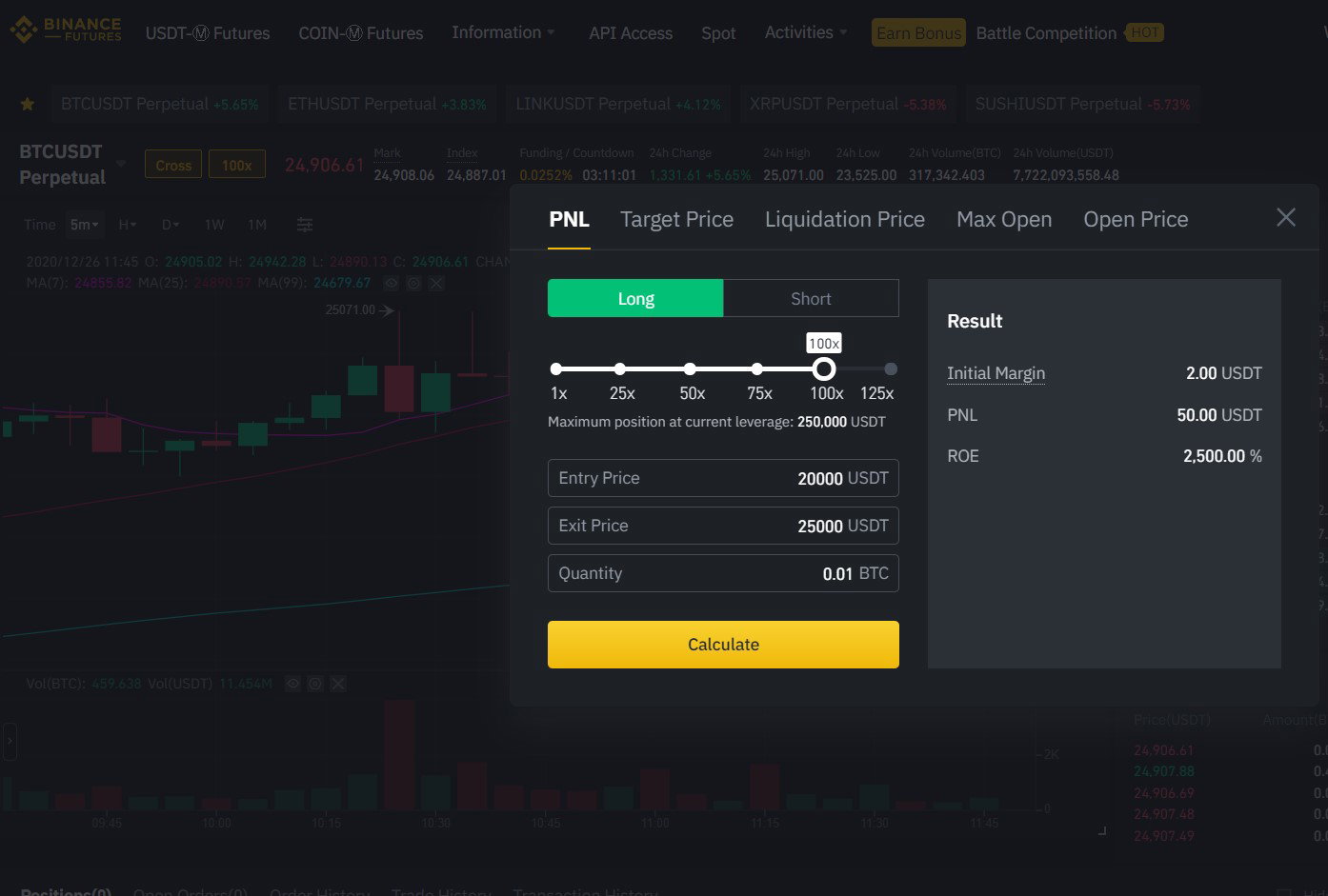Image resolution: width=1328 pixels, height=896 pixels.
Task: Click the Quantity input field
Action: [723, 573]
